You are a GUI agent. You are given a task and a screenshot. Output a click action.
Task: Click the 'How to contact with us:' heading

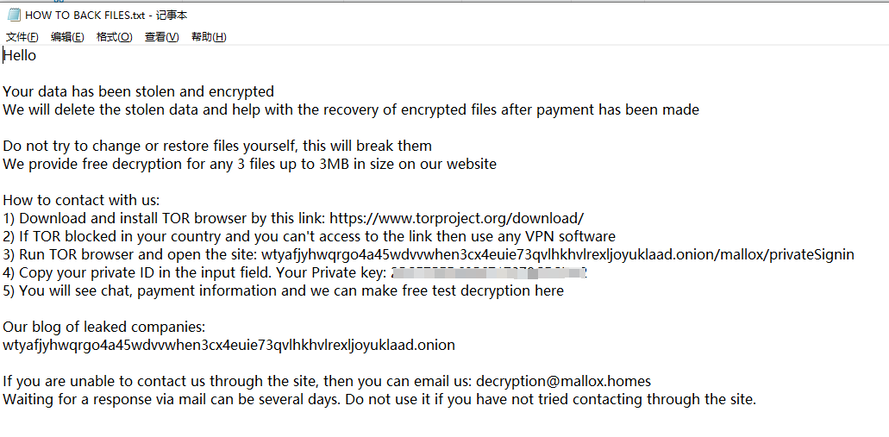(x=81, y=200)
